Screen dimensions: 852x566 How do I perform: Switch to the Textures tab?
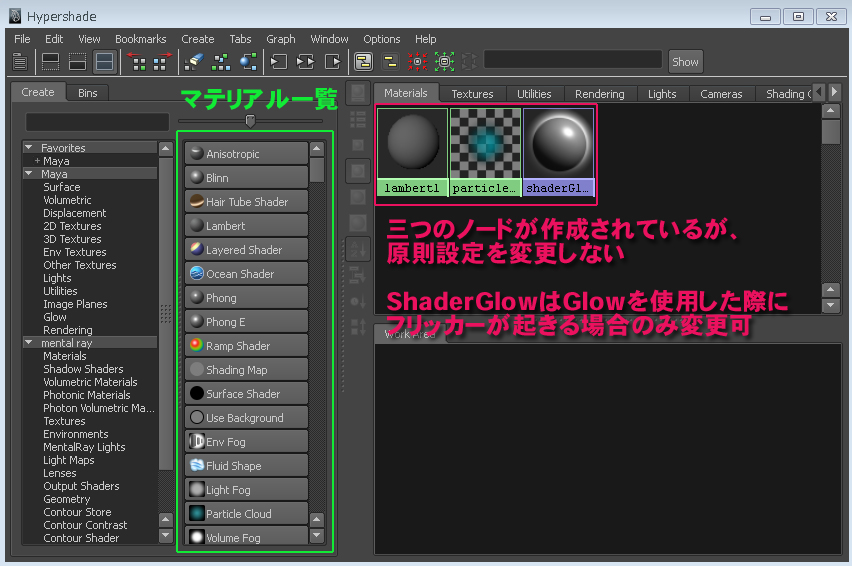472,94
